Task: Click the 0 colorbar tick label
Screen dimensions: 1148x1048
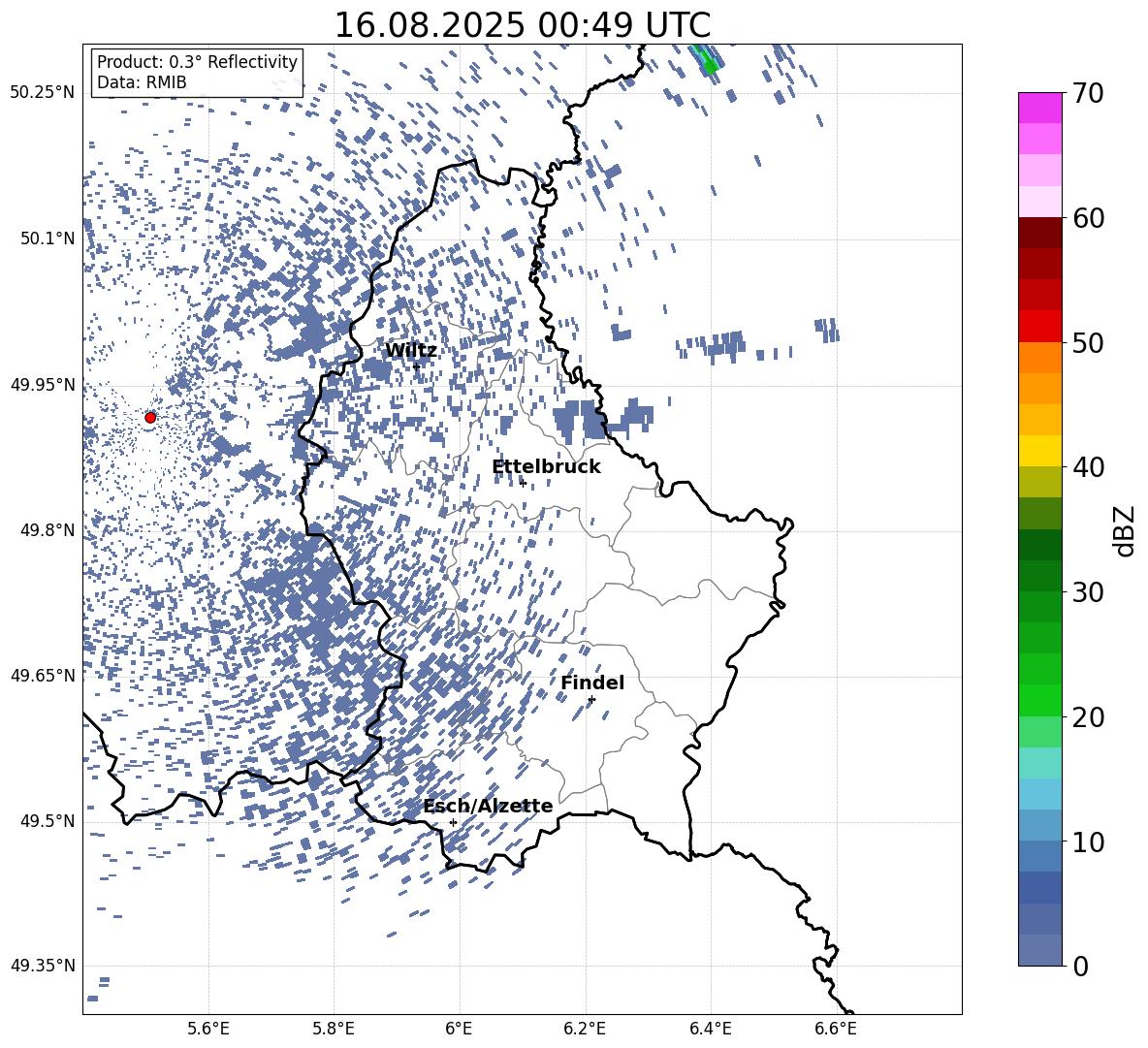Action: (1080, 966)
